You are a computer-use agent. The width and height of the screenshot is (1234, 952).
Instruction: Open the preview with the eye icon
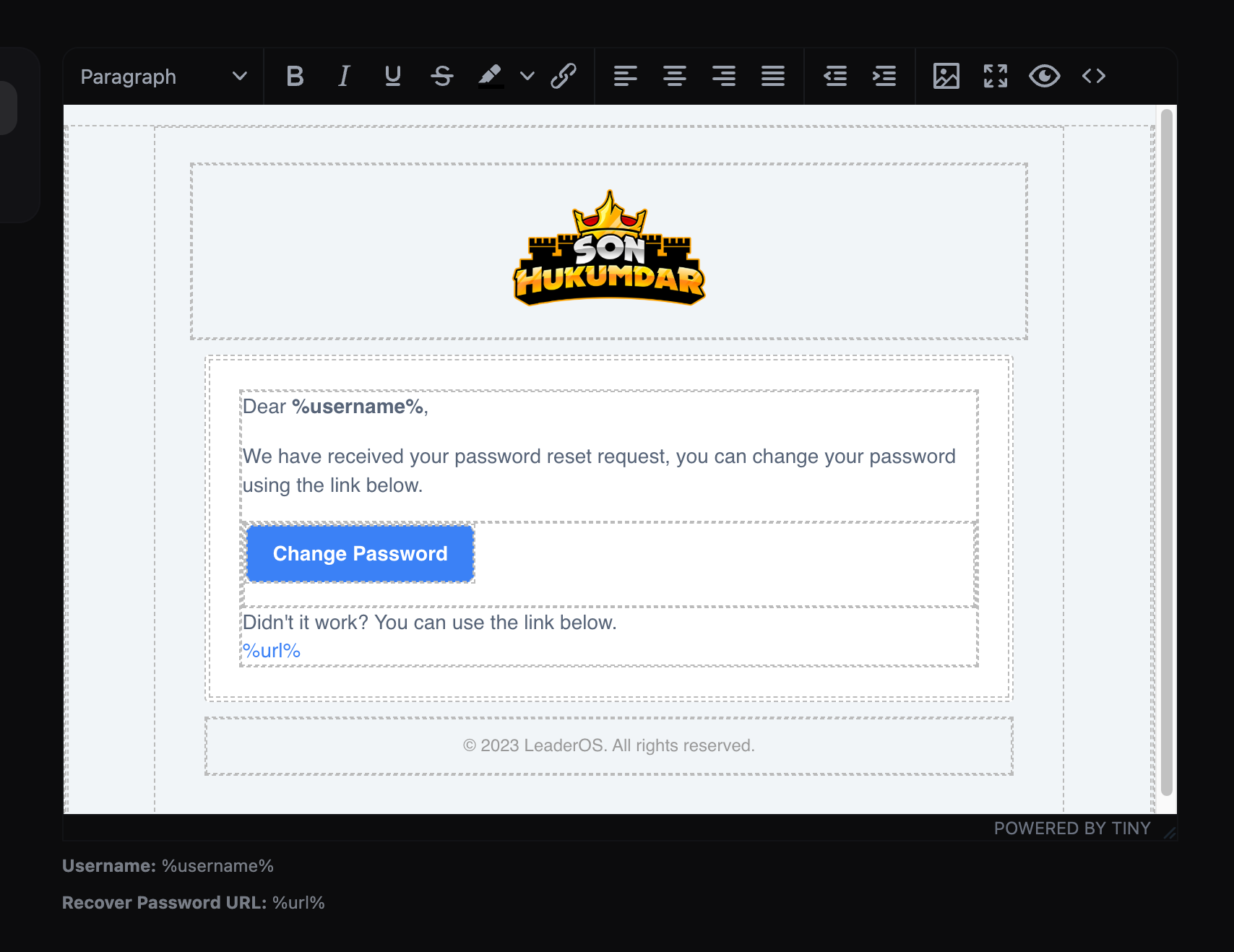click(x=1045, y=76)
